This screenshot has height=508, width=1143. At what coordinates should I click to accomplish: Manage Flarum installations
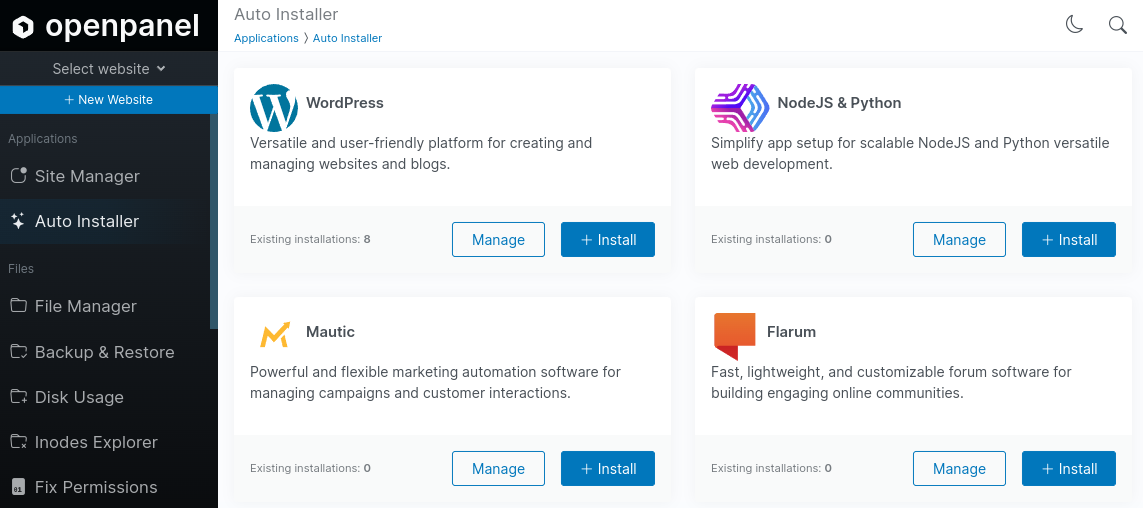click(x=959, y=469)
